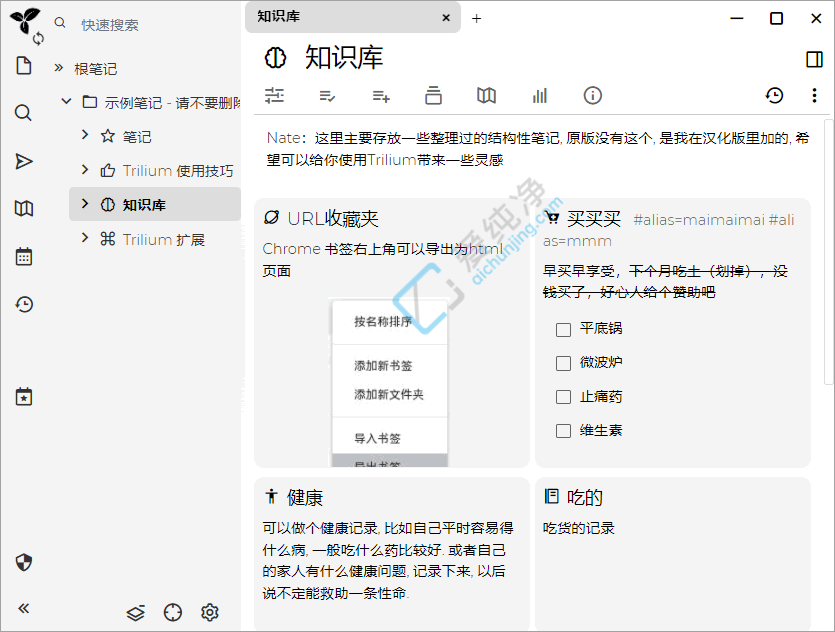Expand the Trilium 扩展 tree node
This screenshot has width=835, height=632.
tap(85, 239)
